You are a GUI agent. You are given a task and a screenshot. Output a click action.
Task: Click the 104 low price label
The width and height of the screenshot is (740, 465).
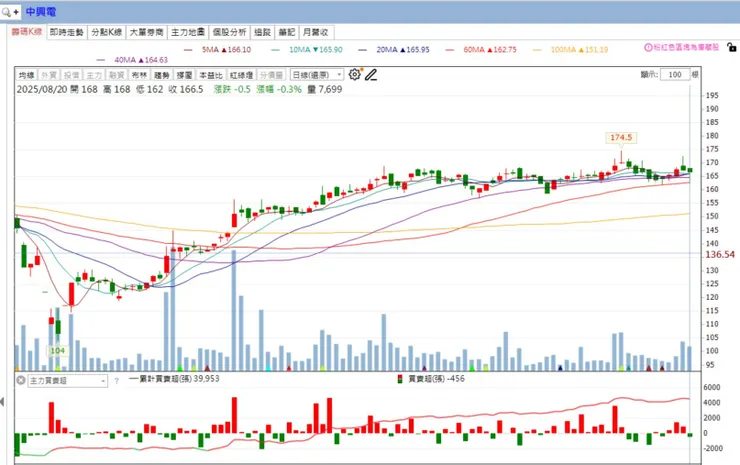pos(58,351)
